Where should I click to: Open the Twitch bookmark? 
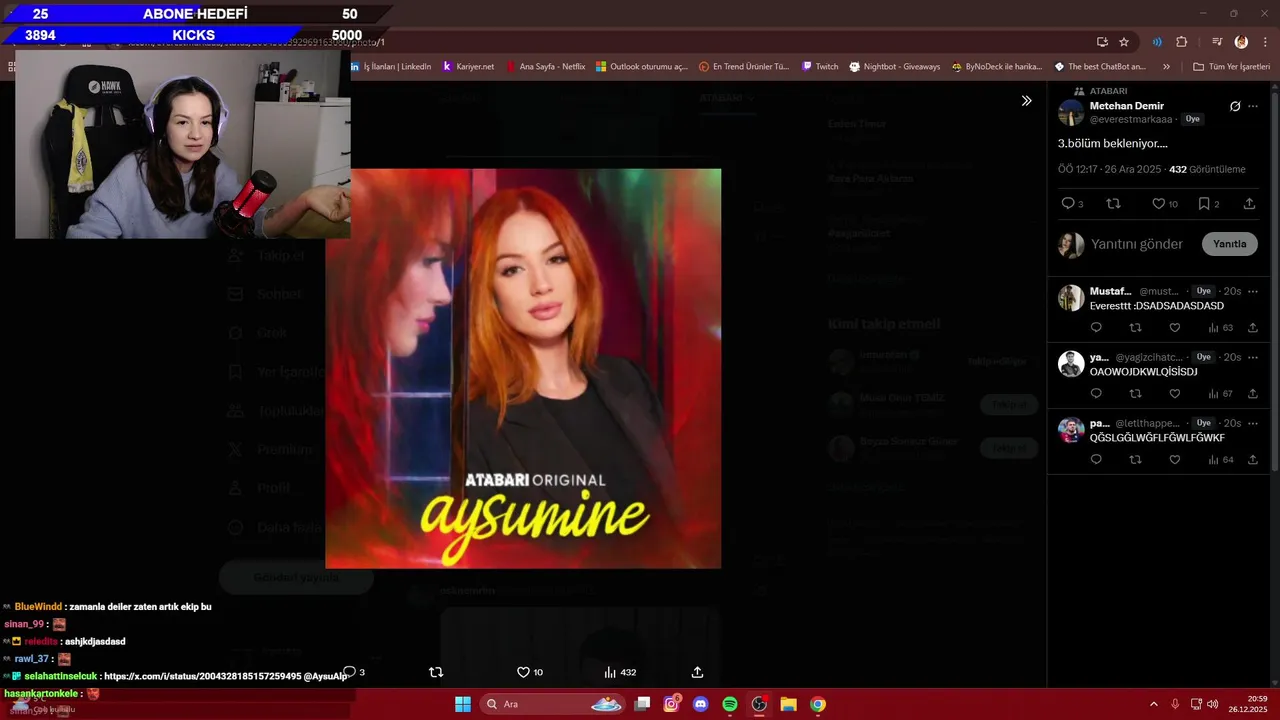click(x=820, y=67)
